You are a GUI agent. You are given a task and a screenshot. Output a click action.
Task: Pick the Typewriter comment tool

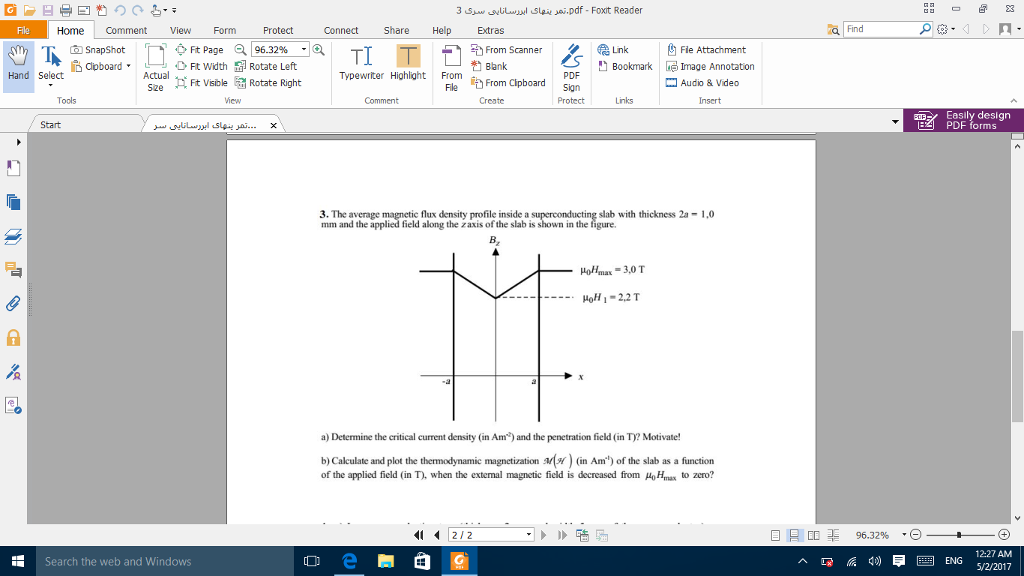pos(361,63)
